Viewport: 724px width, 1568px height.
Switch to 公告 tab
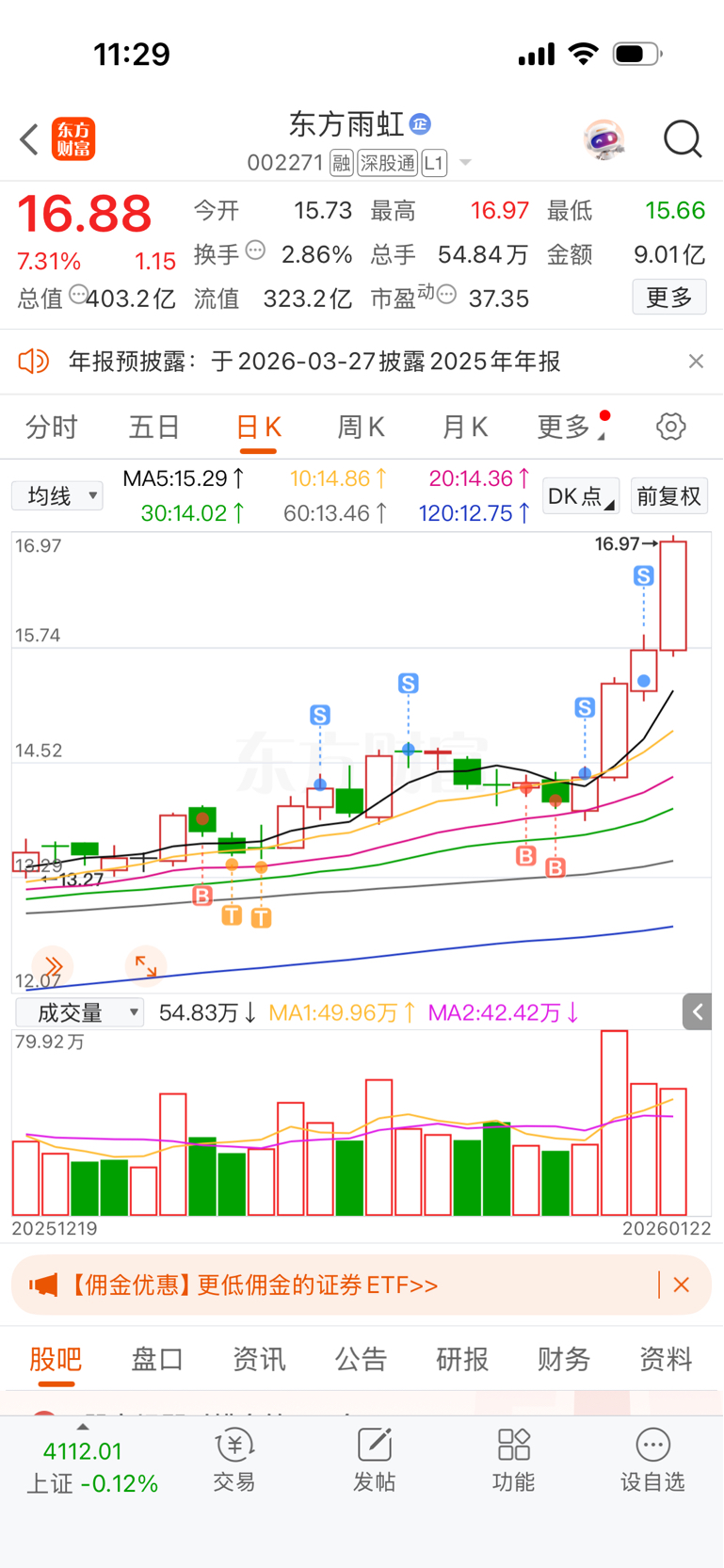[361, 1360]
